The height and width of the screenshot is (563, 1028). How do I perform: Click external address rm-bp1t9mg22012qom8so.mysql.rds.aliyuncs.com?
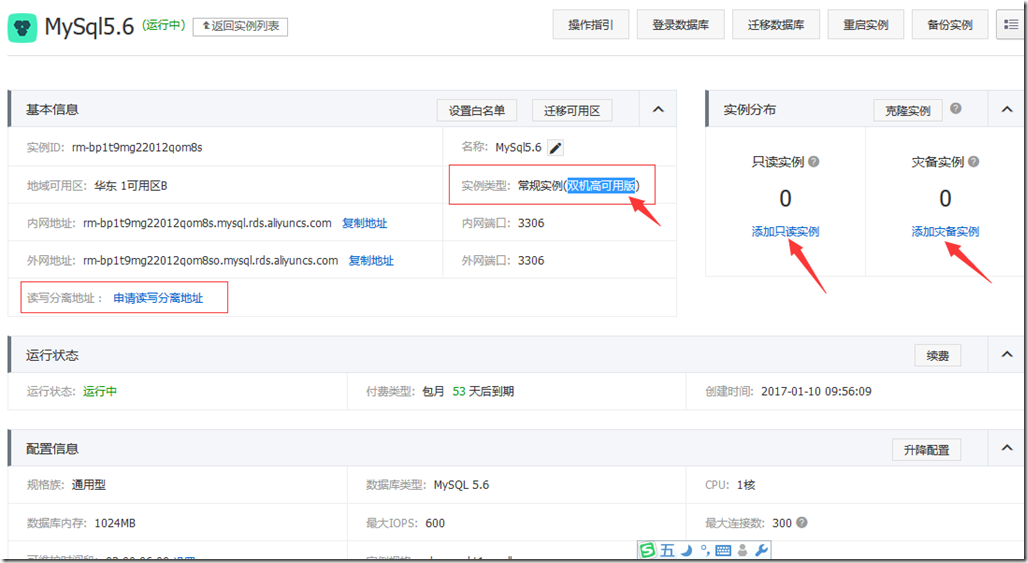210,261
